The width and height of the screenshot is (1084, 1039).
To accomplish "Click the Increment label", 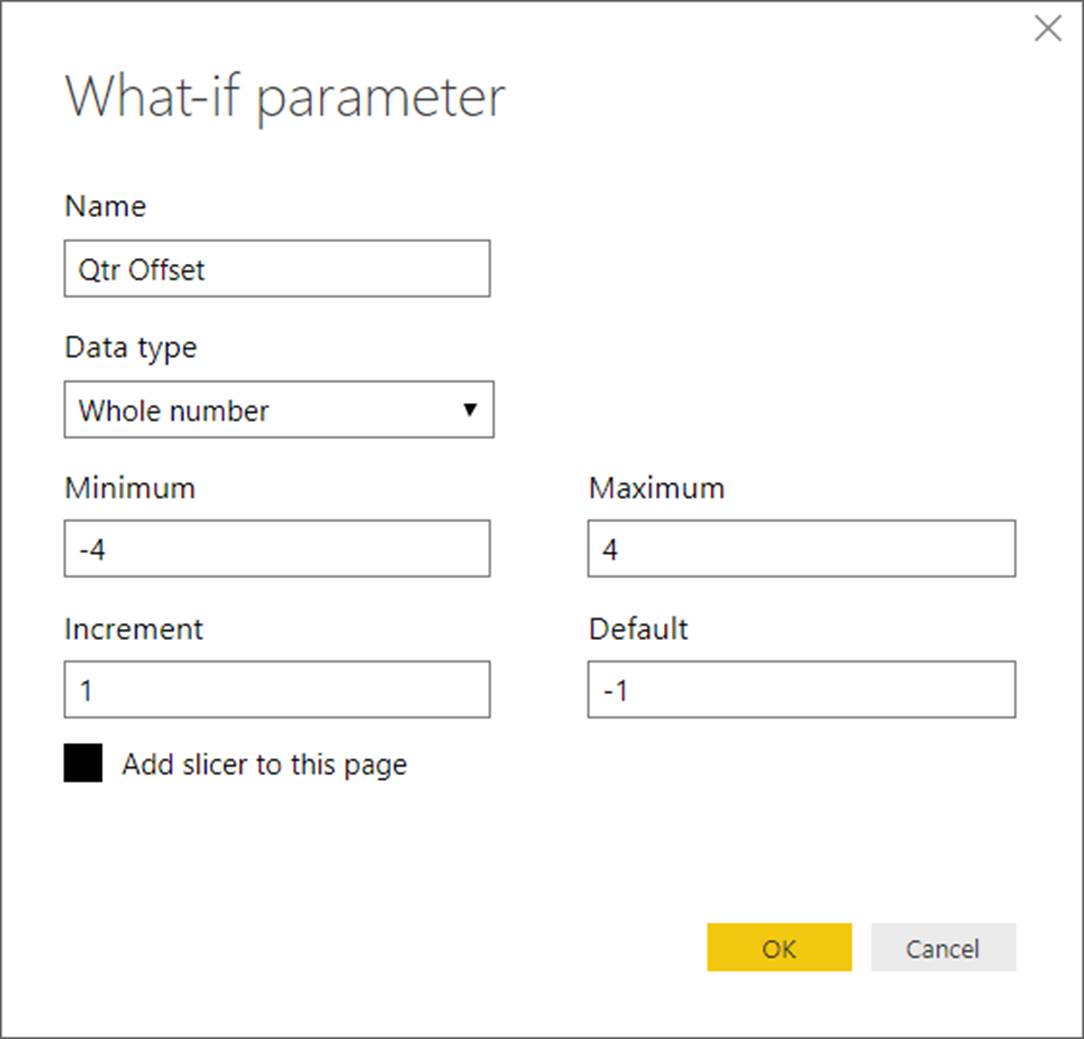I will point(134,629).
